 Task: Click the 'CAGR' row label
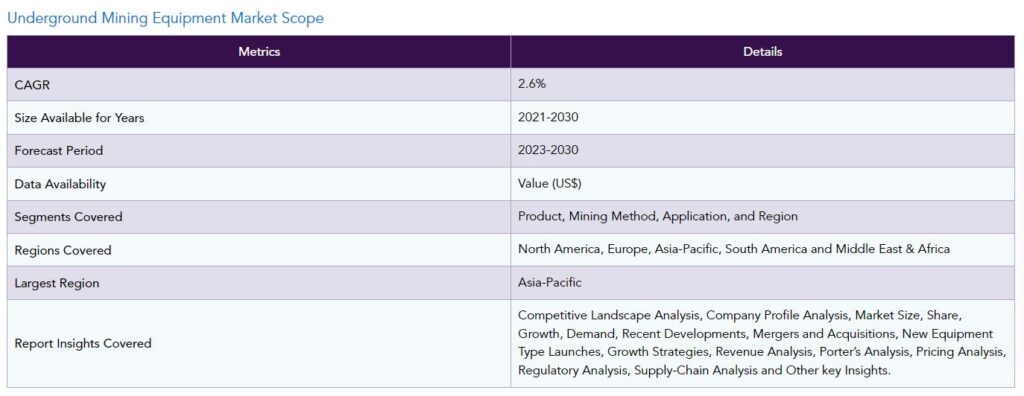coord(32,86)
